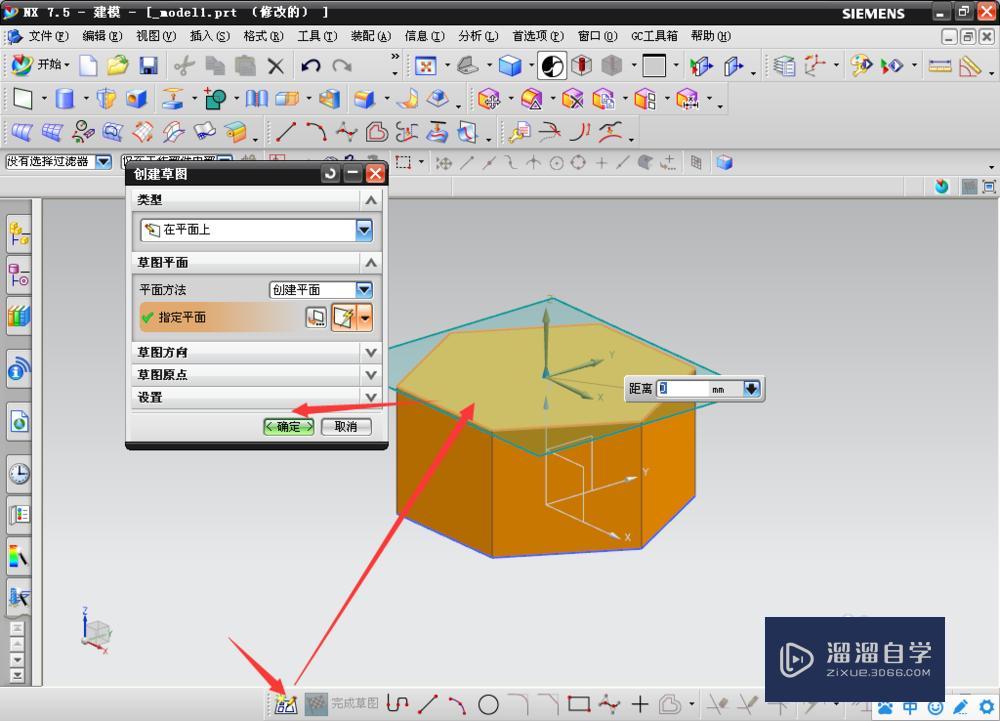Select the Cylinder feature icon
The height and width of the screenshot is (721, 1000).
tap(64, 99)
